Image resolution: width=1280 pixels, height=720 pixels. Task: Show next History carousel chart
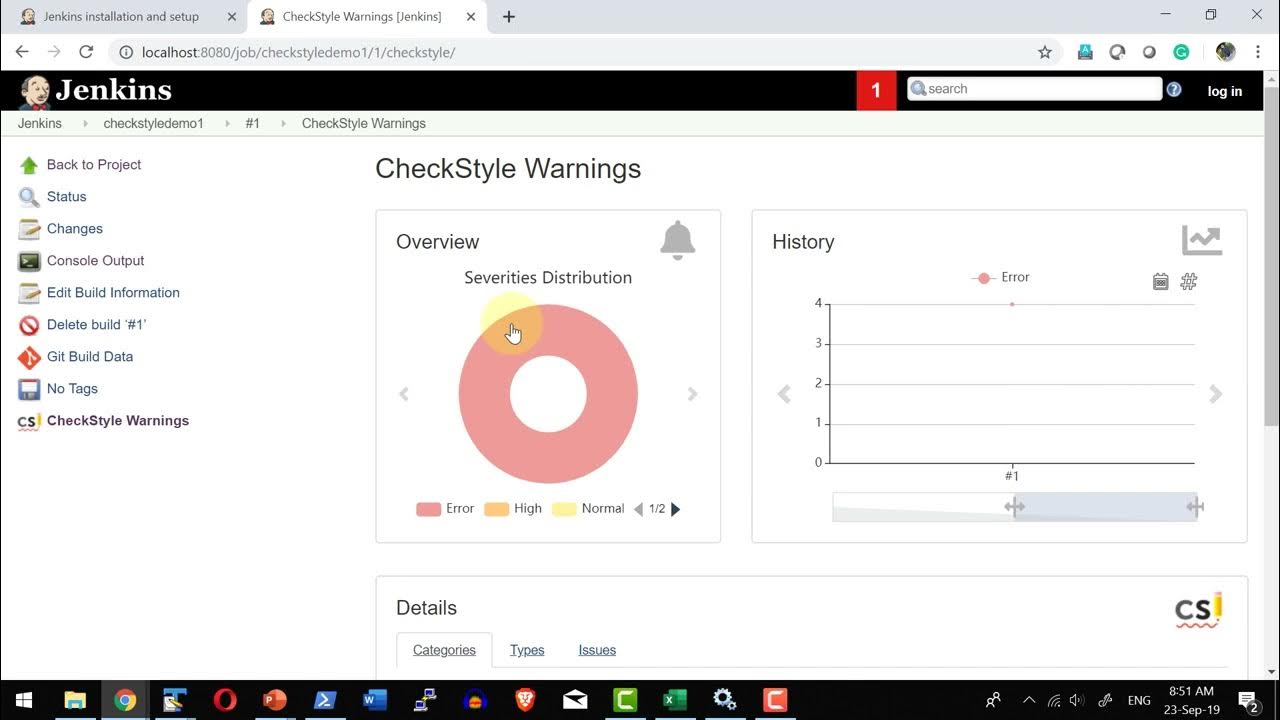pos(1216,394)
